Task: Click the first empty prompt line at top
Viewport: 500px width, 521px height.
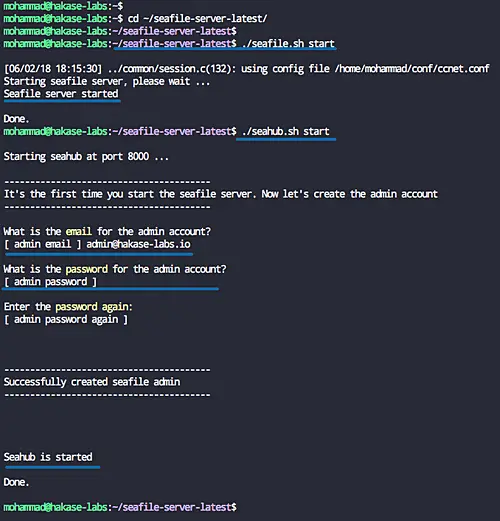Action: tap(63, 6)
